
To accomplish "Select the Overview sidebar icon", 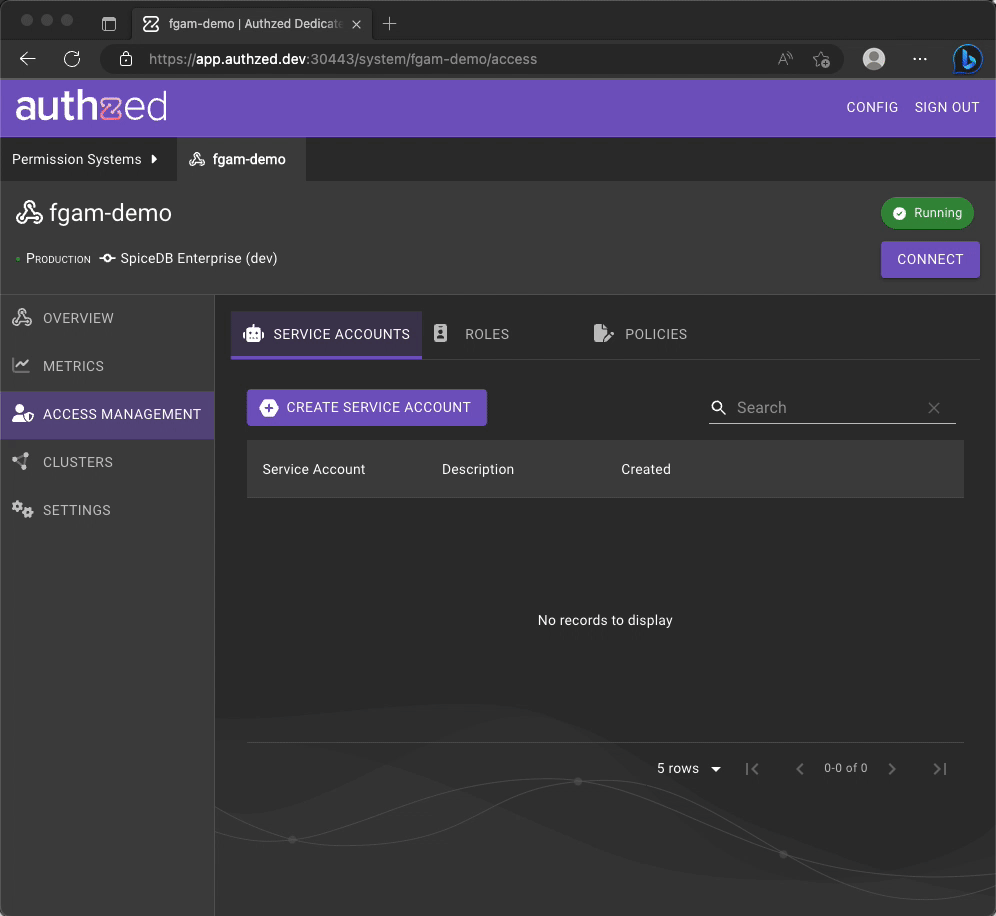I will click(x=22, y=317).
